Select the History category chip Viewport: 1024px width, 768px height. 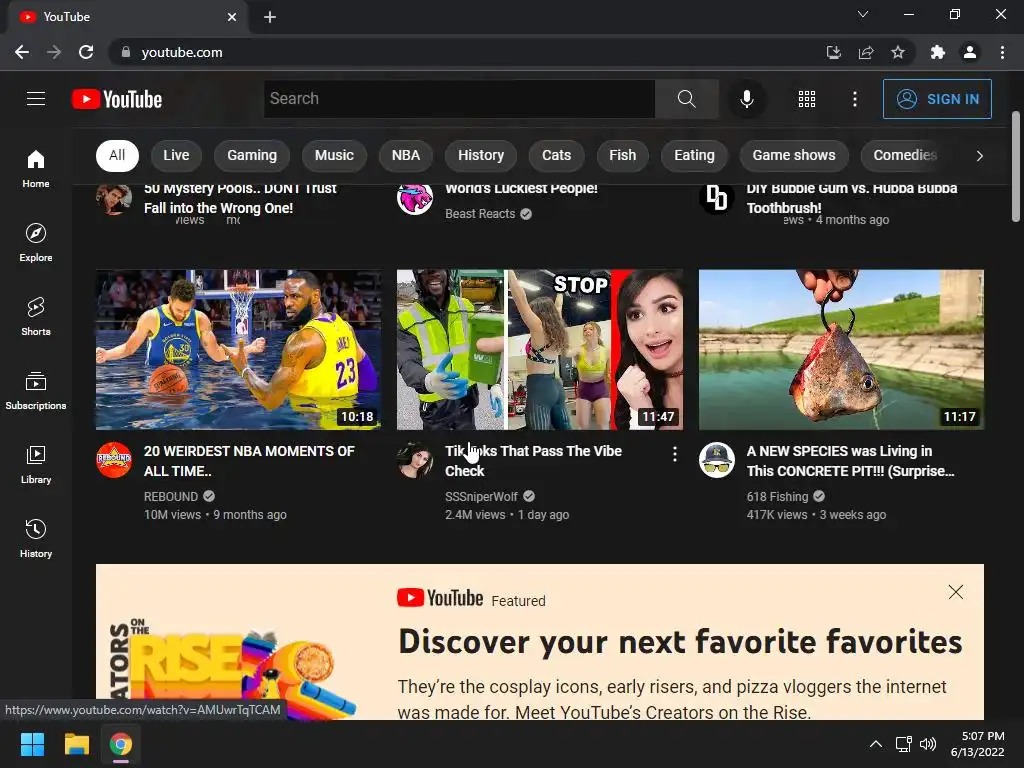coord(481,155)
